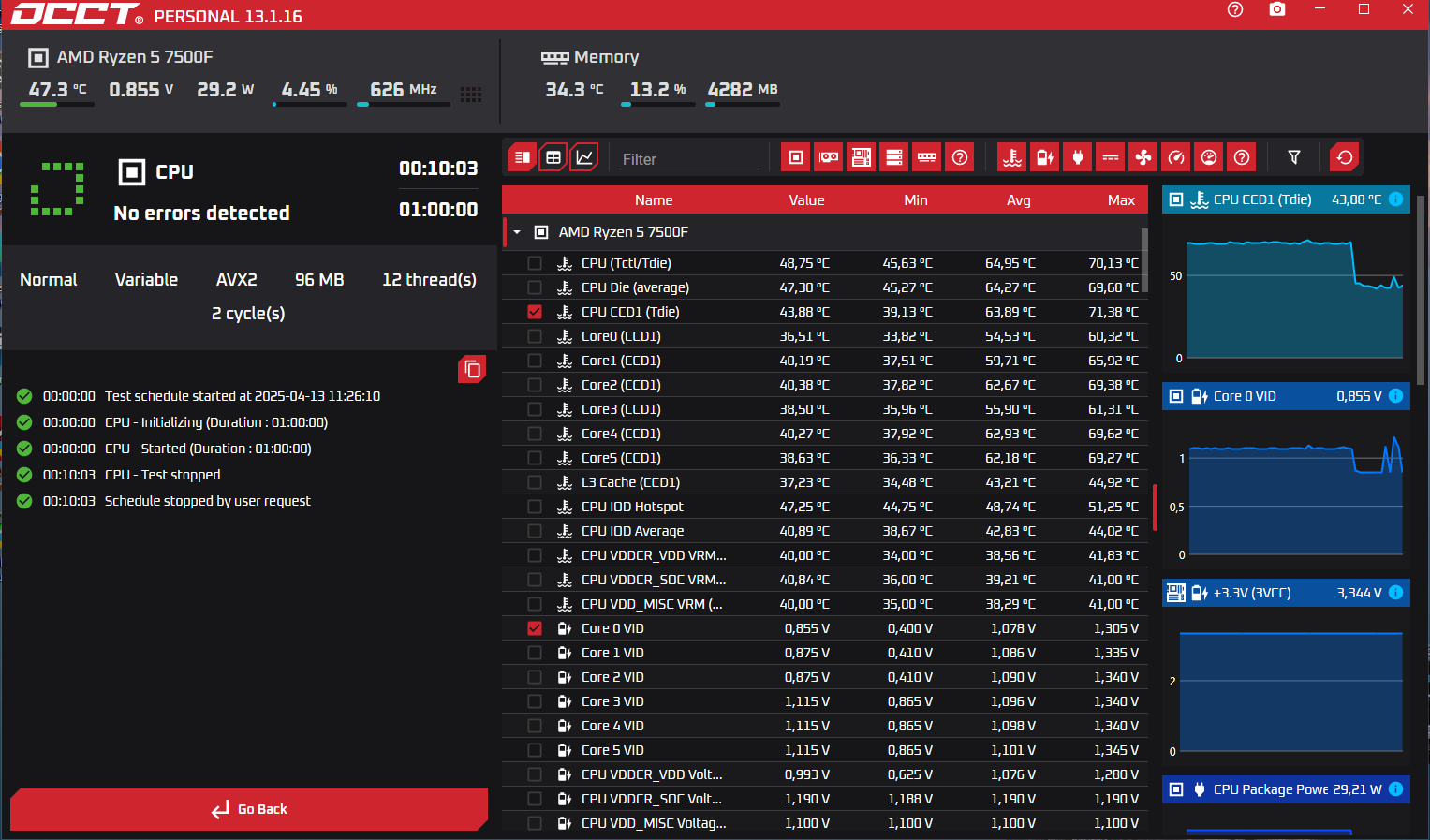Image resolution: width=1430 pixels, height=840 pixels.
Task: Click the 'AVX2' test setting label
Action: click(x=236, y=280)
